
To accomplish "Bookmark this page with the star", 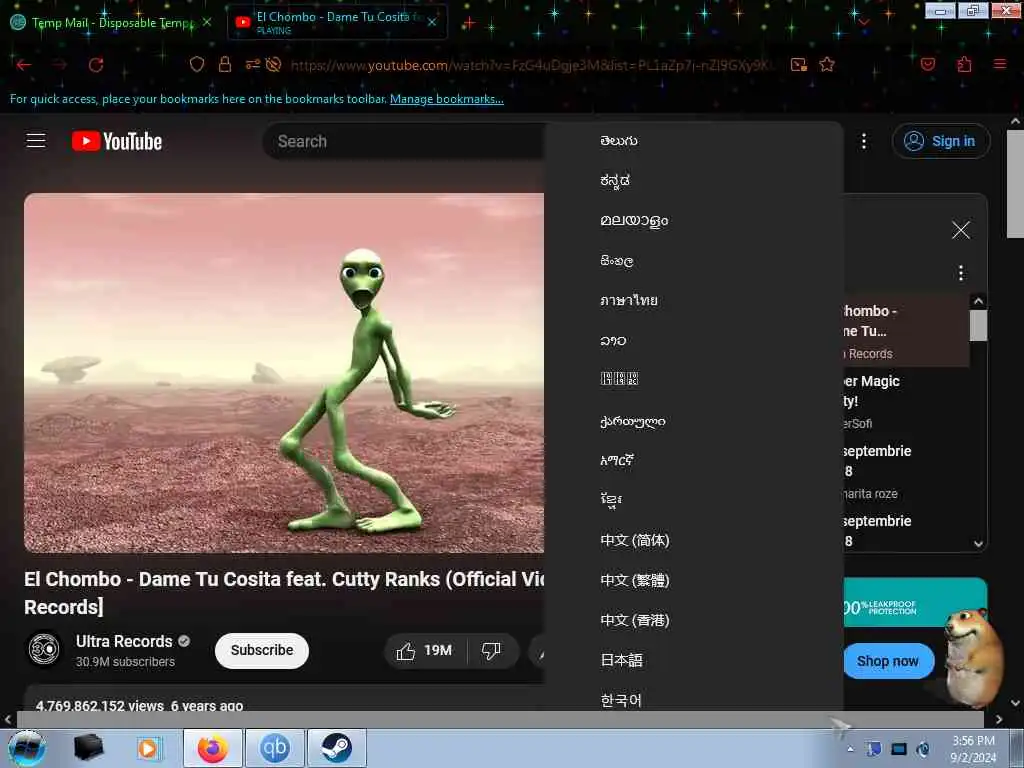I will tap(827, 64).
